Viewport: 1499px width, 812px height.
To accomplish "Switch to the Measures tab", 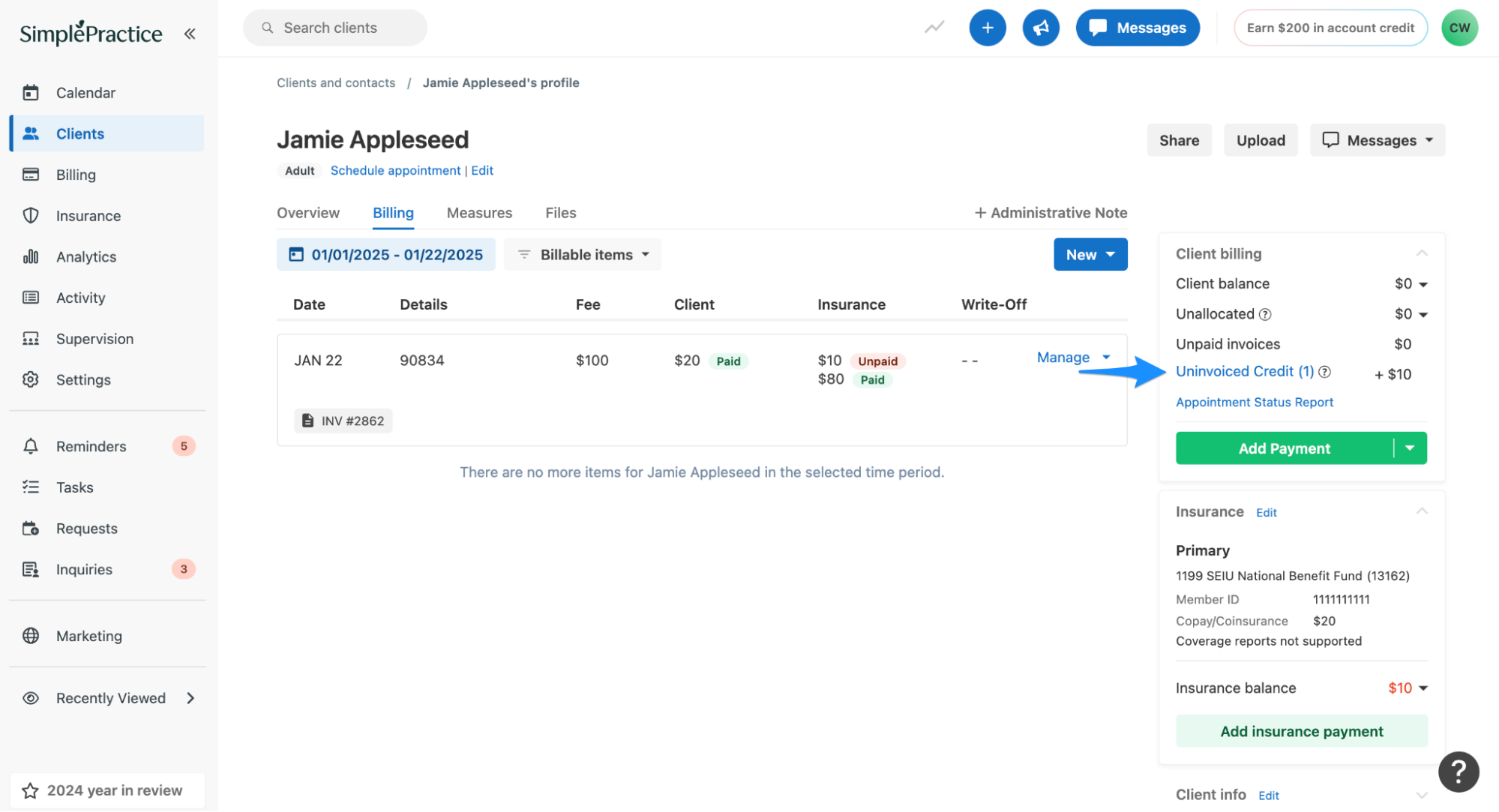I will 479,213.
